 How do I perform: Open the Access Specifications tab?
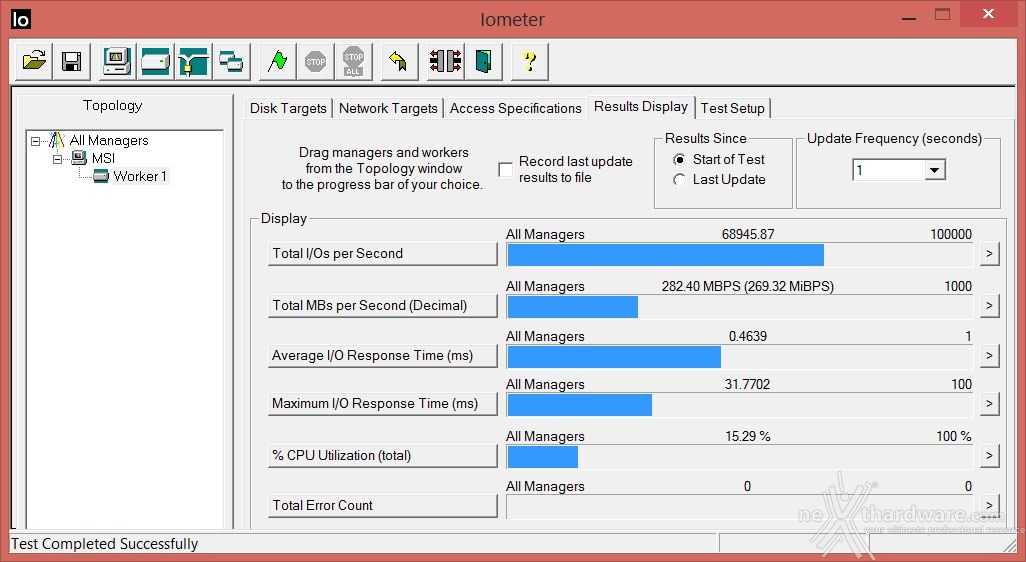point(516,109)
